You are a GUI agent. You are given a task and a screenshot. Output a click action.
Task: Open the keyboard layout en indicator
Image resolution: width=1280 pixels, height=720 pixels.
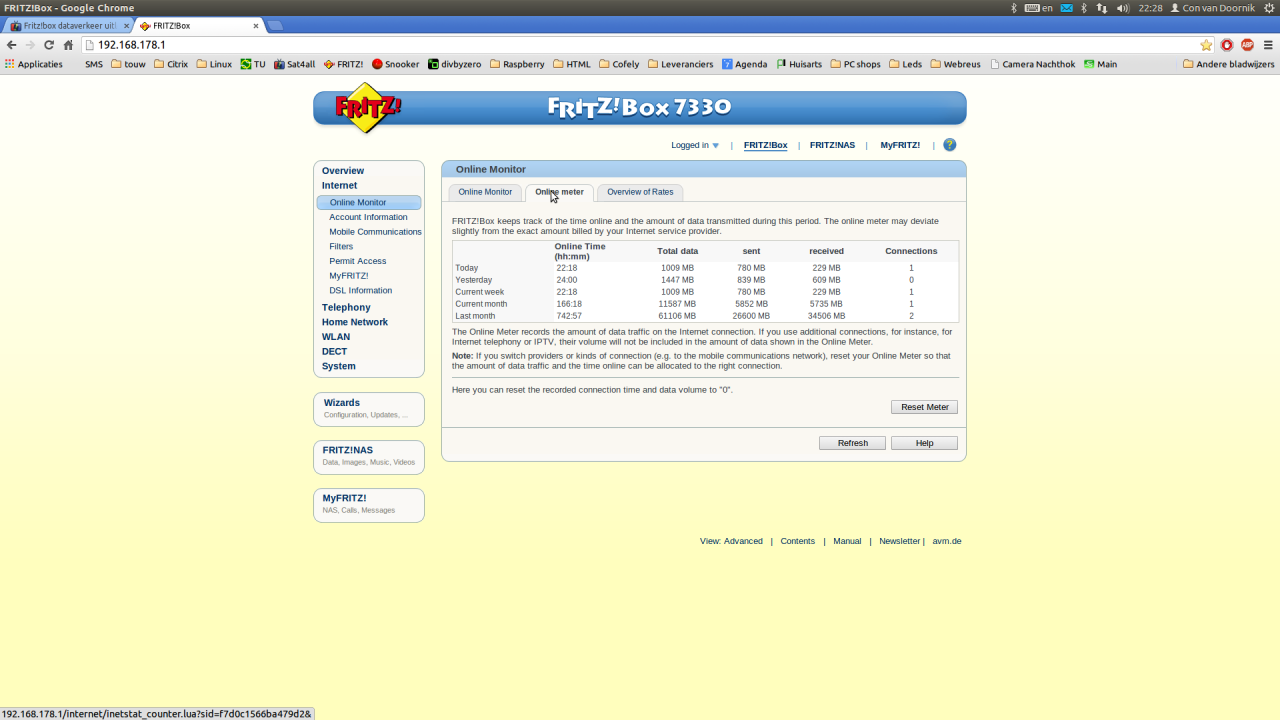(x=1040, y=8)
